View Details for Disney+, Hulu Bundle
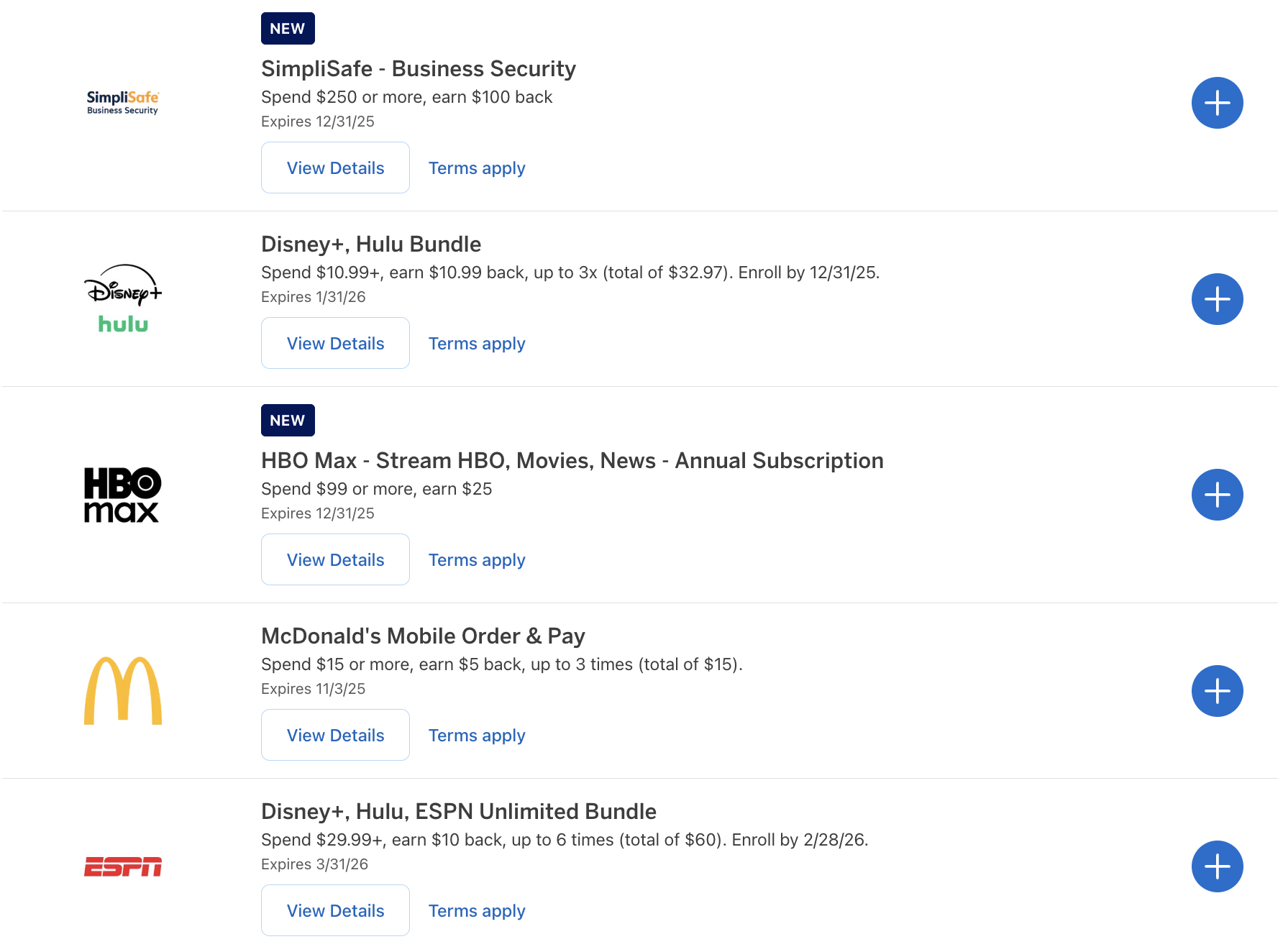Screen dimensions: 1283x952 pyautogui.click(x=335, y=343)
